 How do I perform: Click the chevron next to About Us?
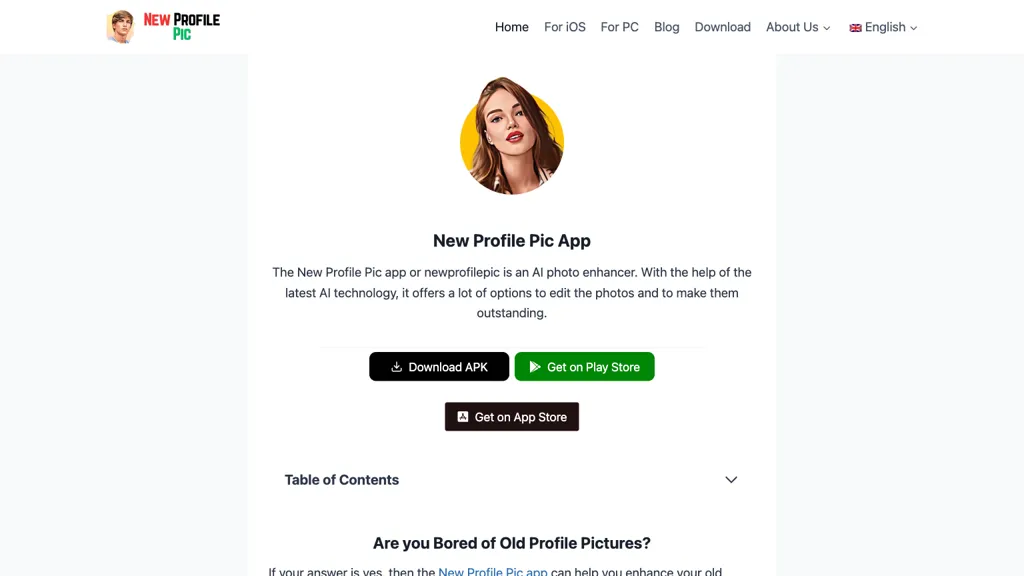[x=827, y=28]
